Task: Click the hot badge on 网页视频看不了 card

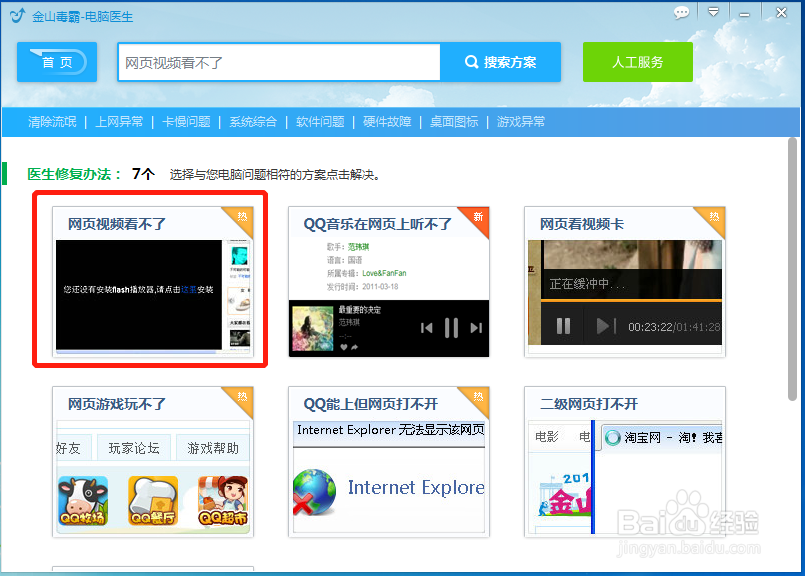Action: pyautogui.click(x=241, y=218)
